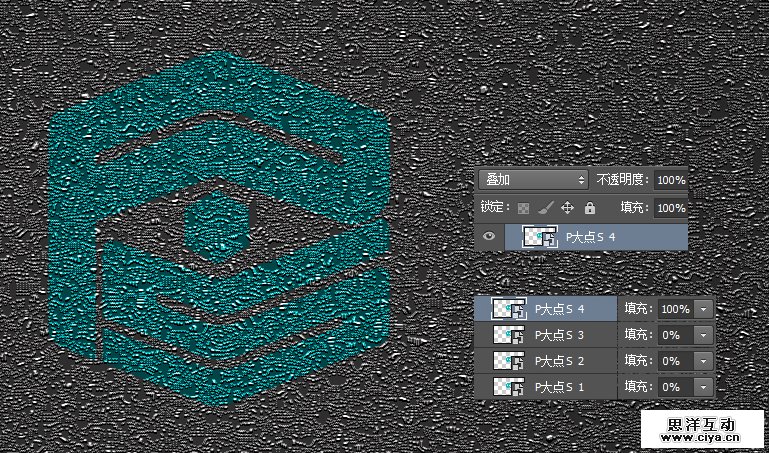
Task: Open the 叠加 blend mode dropdown
Action: click(535, 180)
